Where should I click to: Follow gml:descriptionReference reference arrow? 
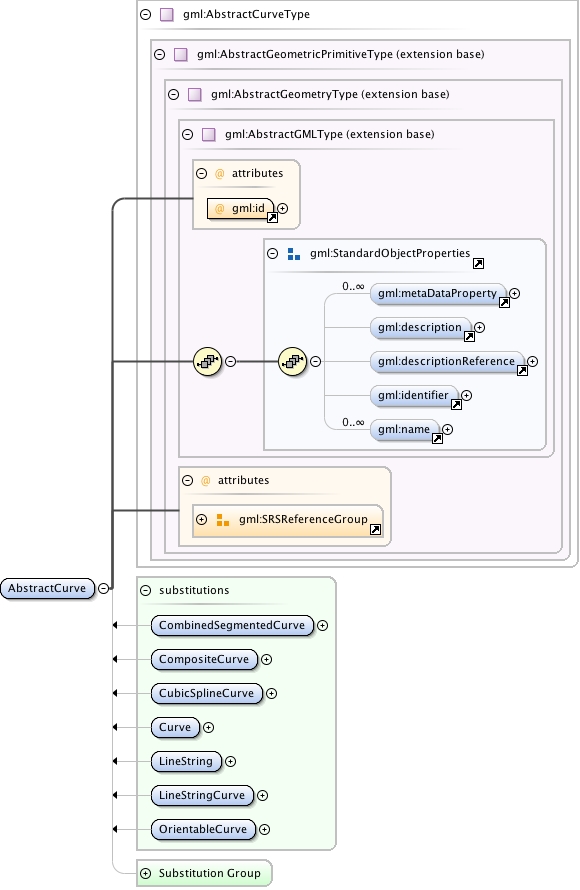[x=522, y=371]
